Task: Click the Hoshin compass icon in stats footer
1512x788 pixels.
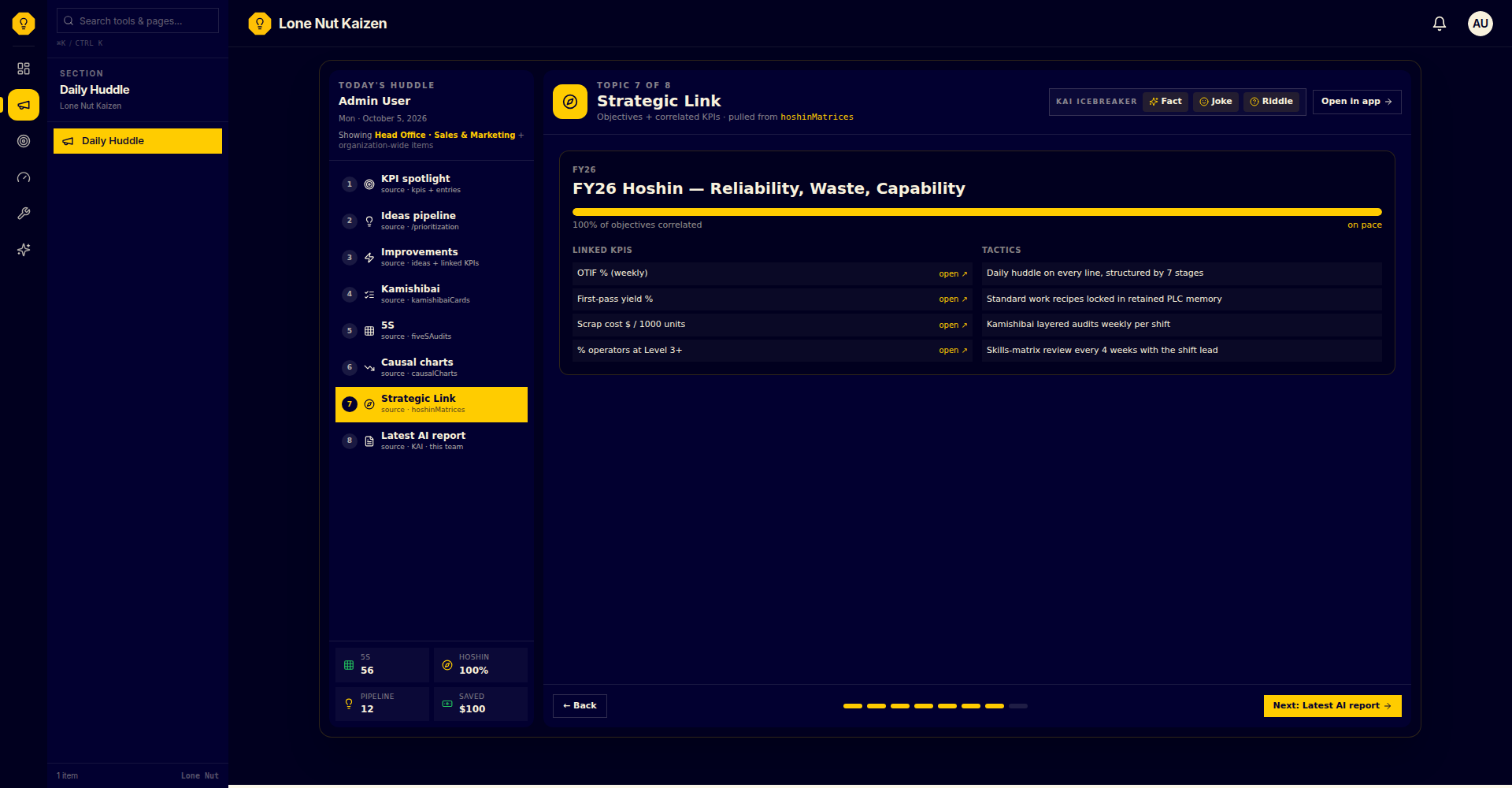Action: click(447, 665)
